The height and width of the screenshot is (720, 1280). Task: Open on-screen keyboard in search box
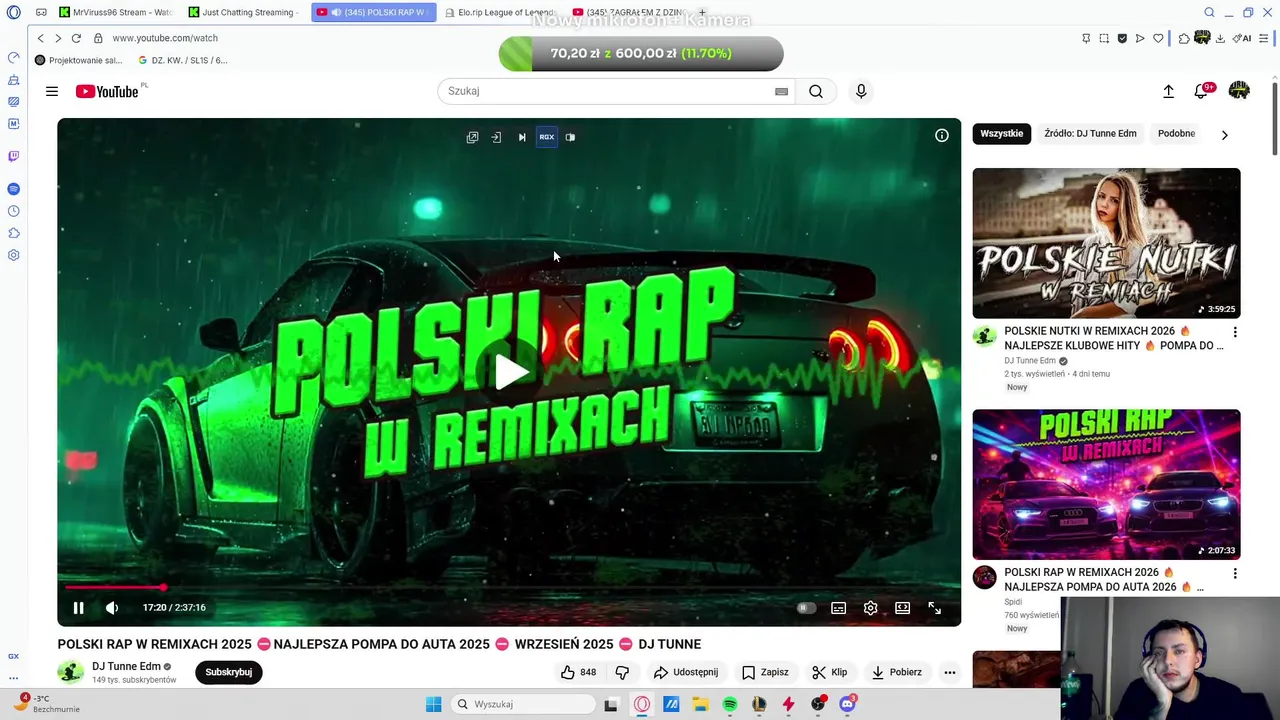click(x=782, y=91)
